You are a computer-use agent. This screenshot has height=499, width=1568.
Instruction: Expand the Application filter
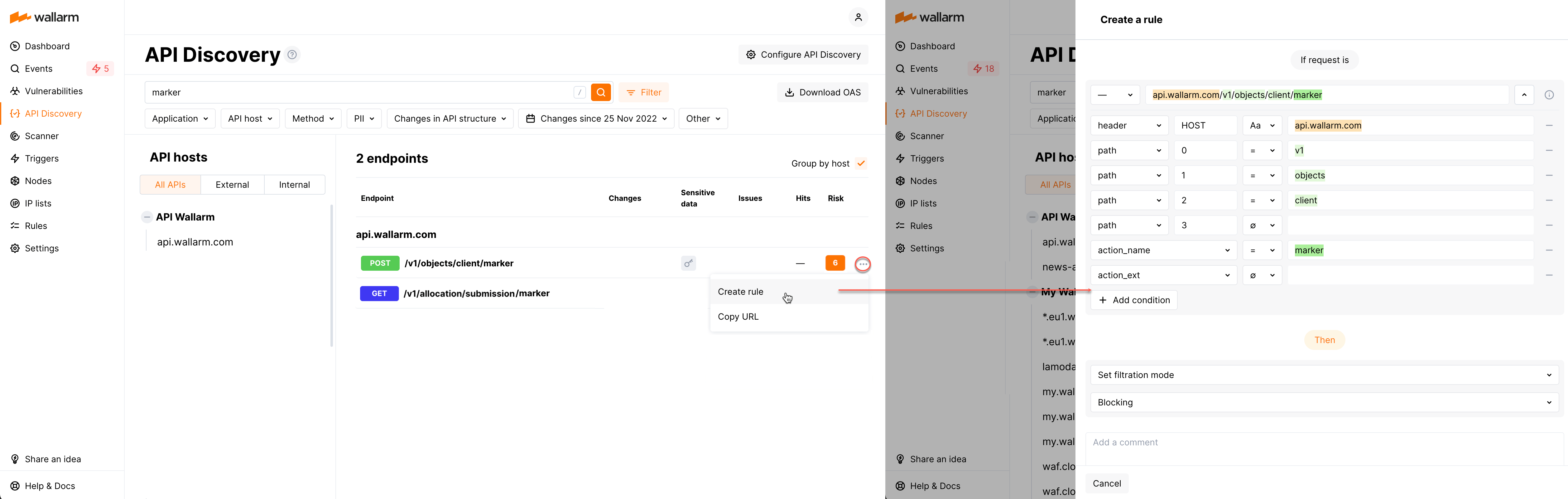point(180,118)
